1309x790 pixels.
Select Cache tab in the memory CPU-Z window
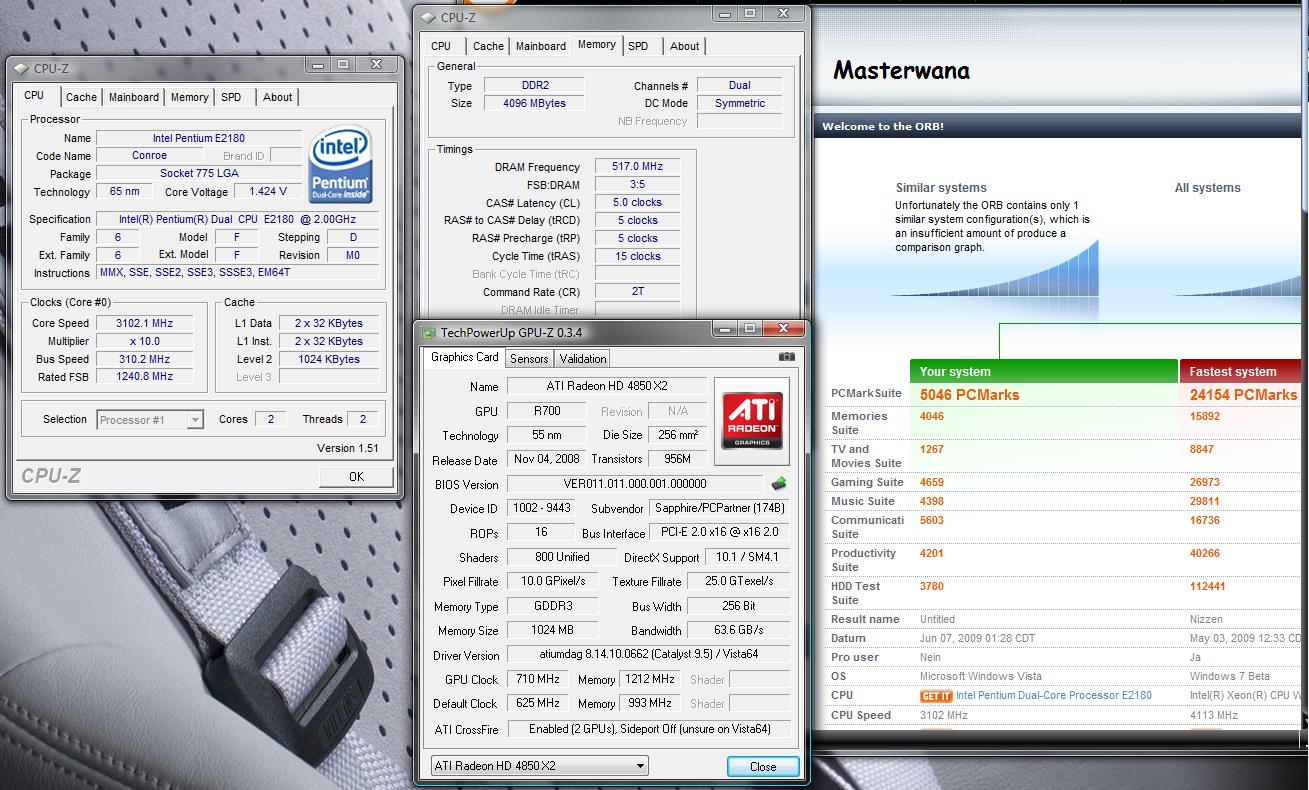488,46
